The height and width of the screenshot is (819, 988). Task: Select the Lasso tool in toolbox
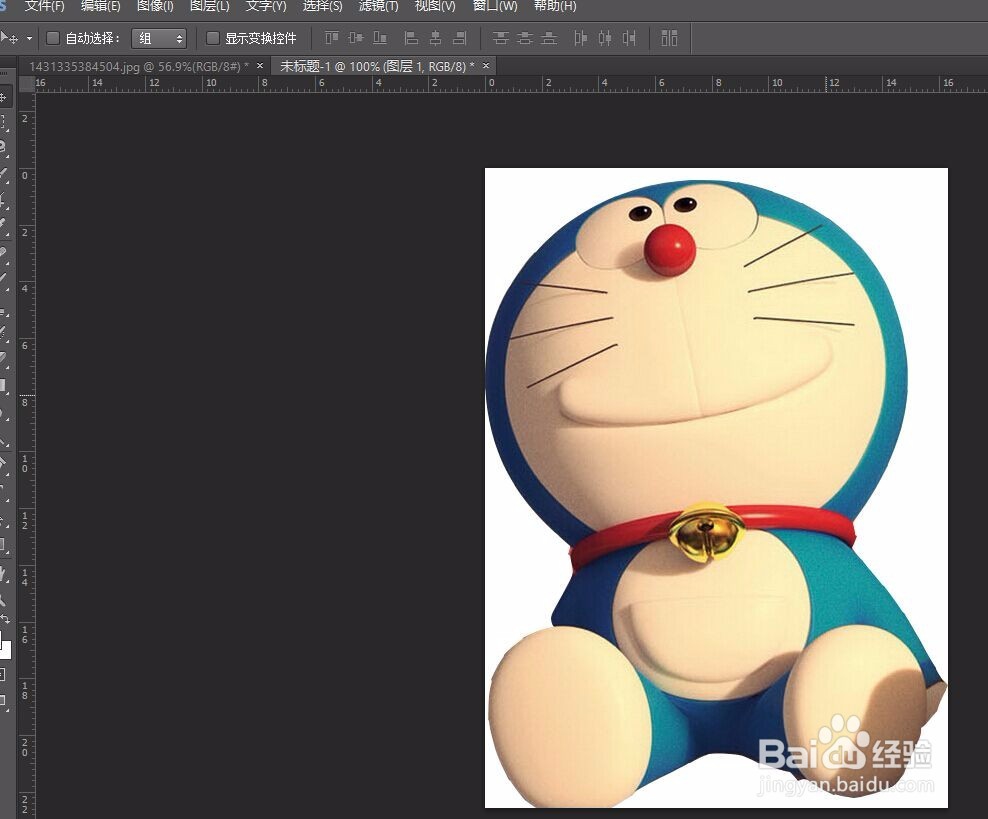[x=4, y=147]
